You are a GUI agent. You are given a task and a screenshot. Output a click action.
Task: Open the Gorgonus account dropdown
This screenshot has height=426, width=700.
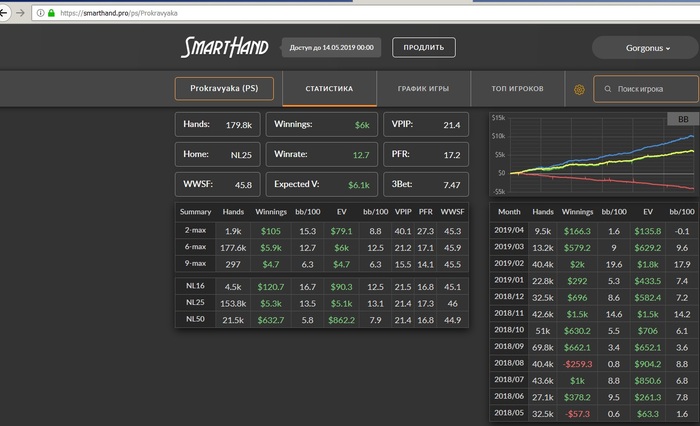click(x=645, y=48)
